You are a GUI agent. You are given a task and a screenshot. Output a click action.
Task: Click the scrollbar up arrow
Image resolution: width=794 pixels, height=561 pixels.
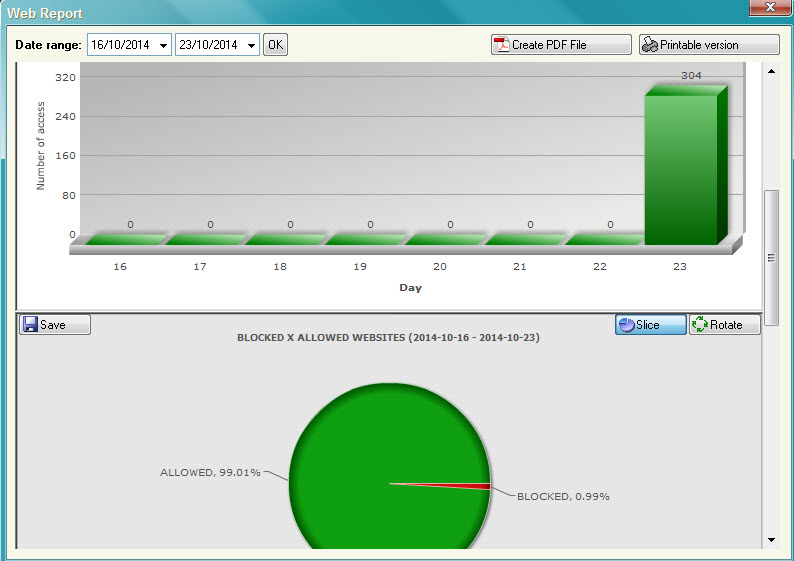coord(771,71)
